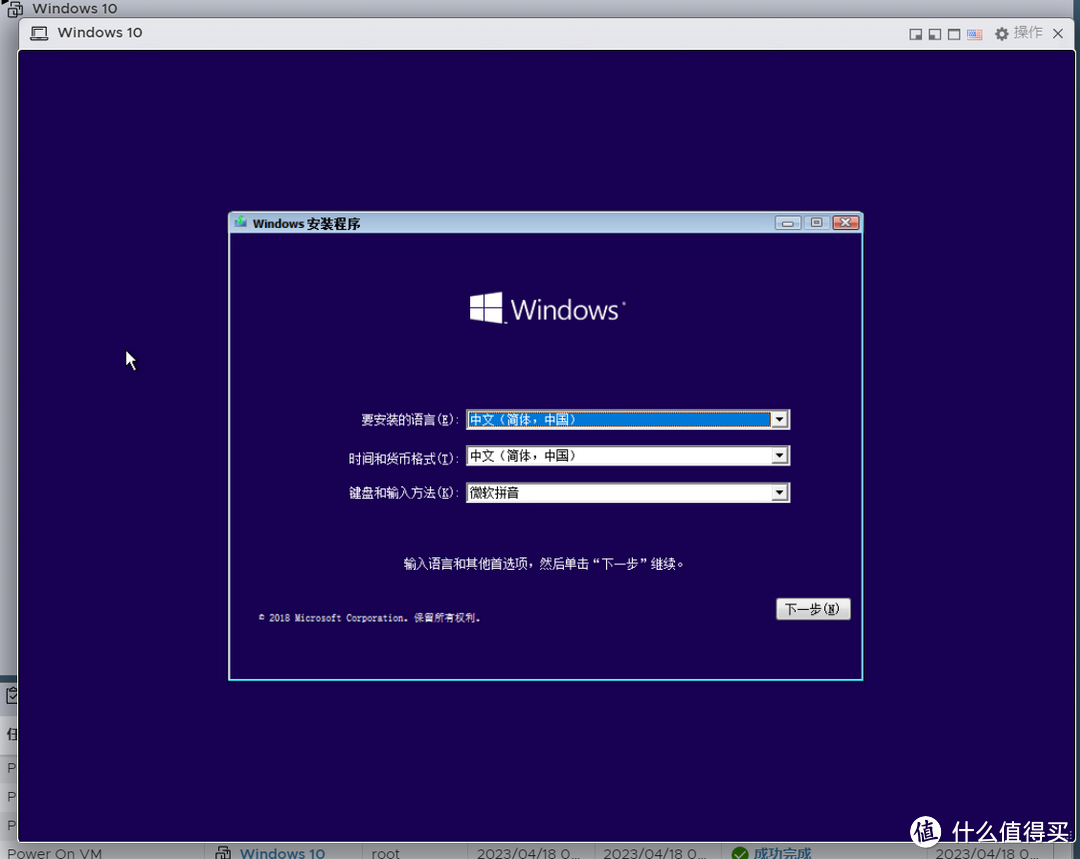This screenshot has height=859, width=1080.
Task: Switch console to full window layout icon
Action: tap(954, 34)
